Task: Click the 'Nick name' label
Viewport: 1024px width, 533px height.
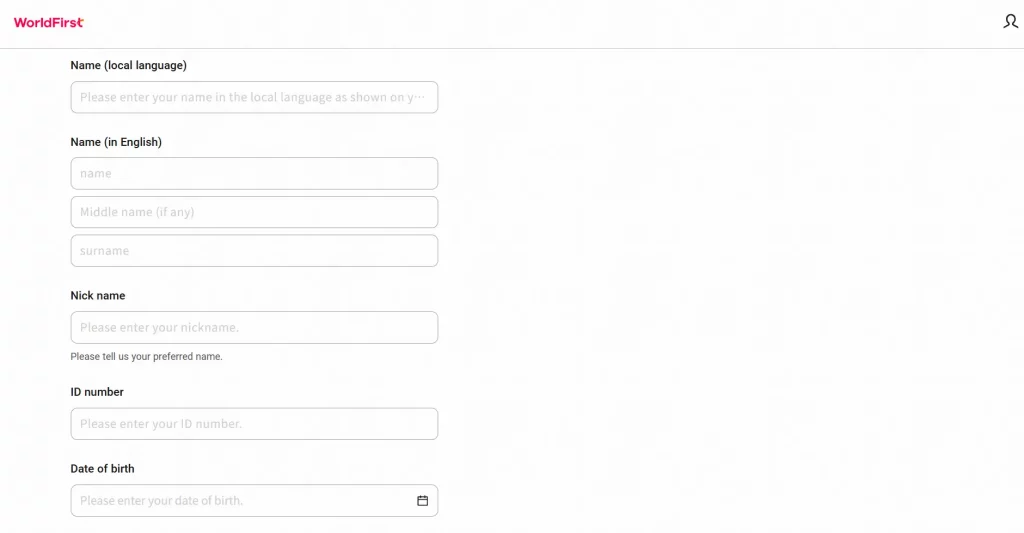Action: tap(98, 295)
